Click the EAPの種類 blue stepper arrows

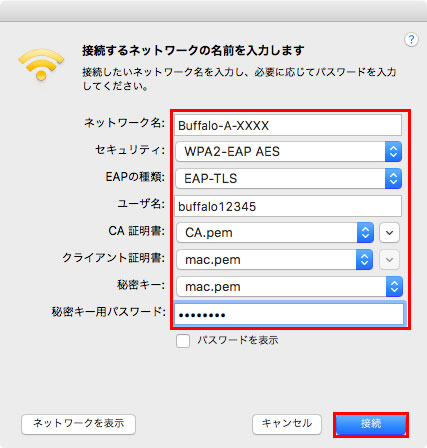[x=393, y=179]
